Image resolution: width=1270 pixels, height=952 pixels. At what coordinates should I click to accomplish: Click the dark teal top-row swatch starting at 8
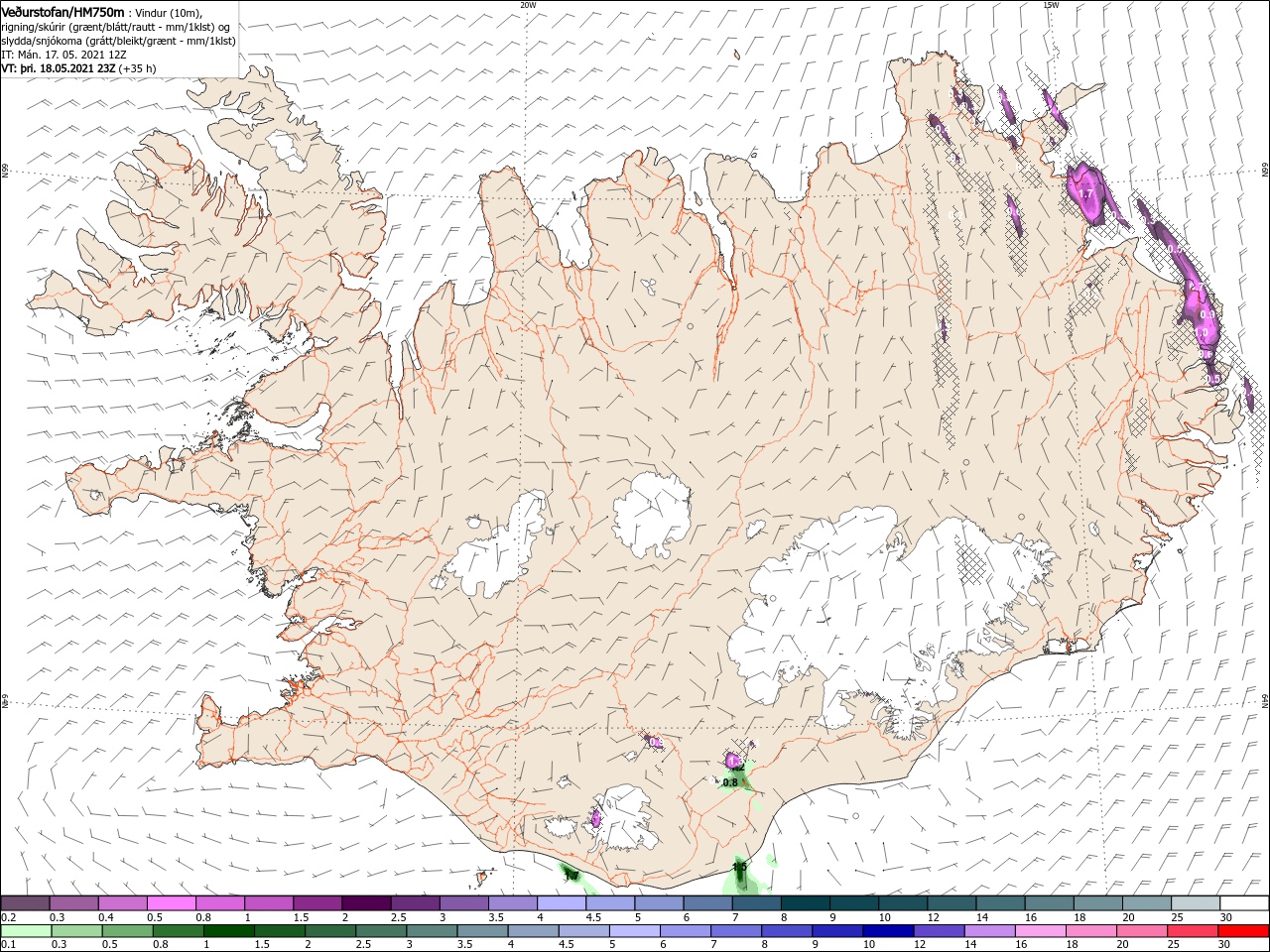pyautogui.click(x=805, y=903)
